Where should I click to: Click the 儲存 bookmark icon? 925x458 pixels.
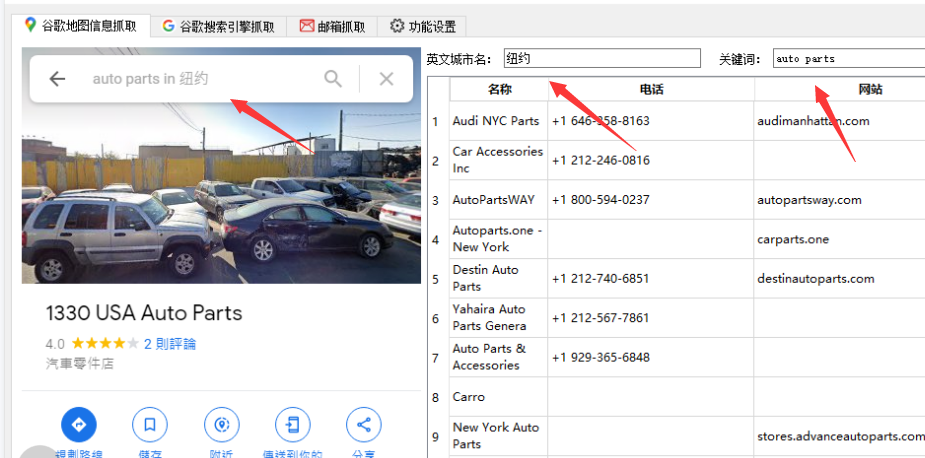pyautogui.click(x=150, y=424)
